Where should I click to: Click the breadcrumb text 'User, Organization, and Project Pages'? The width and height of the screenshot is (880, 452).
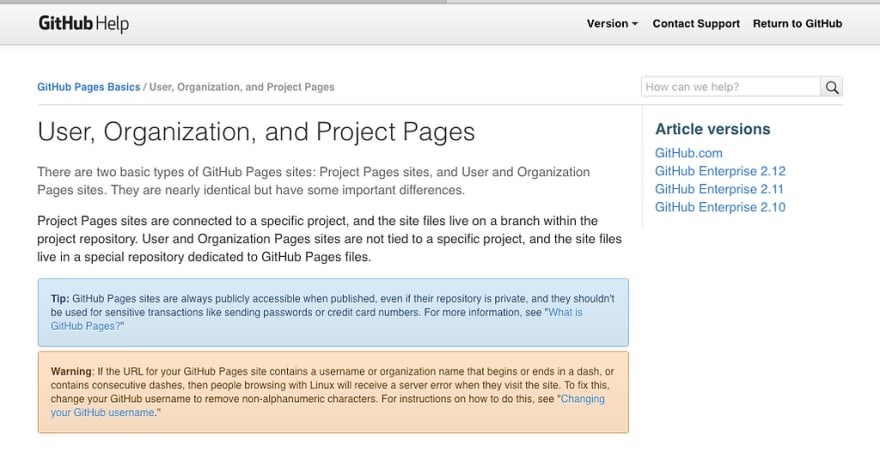242,87
